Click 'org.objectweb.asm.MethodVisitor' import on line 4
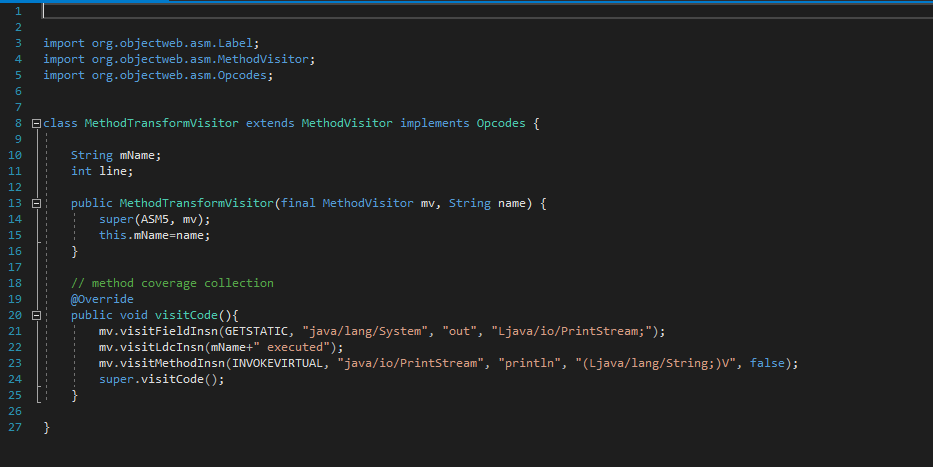 coord(200,59)
